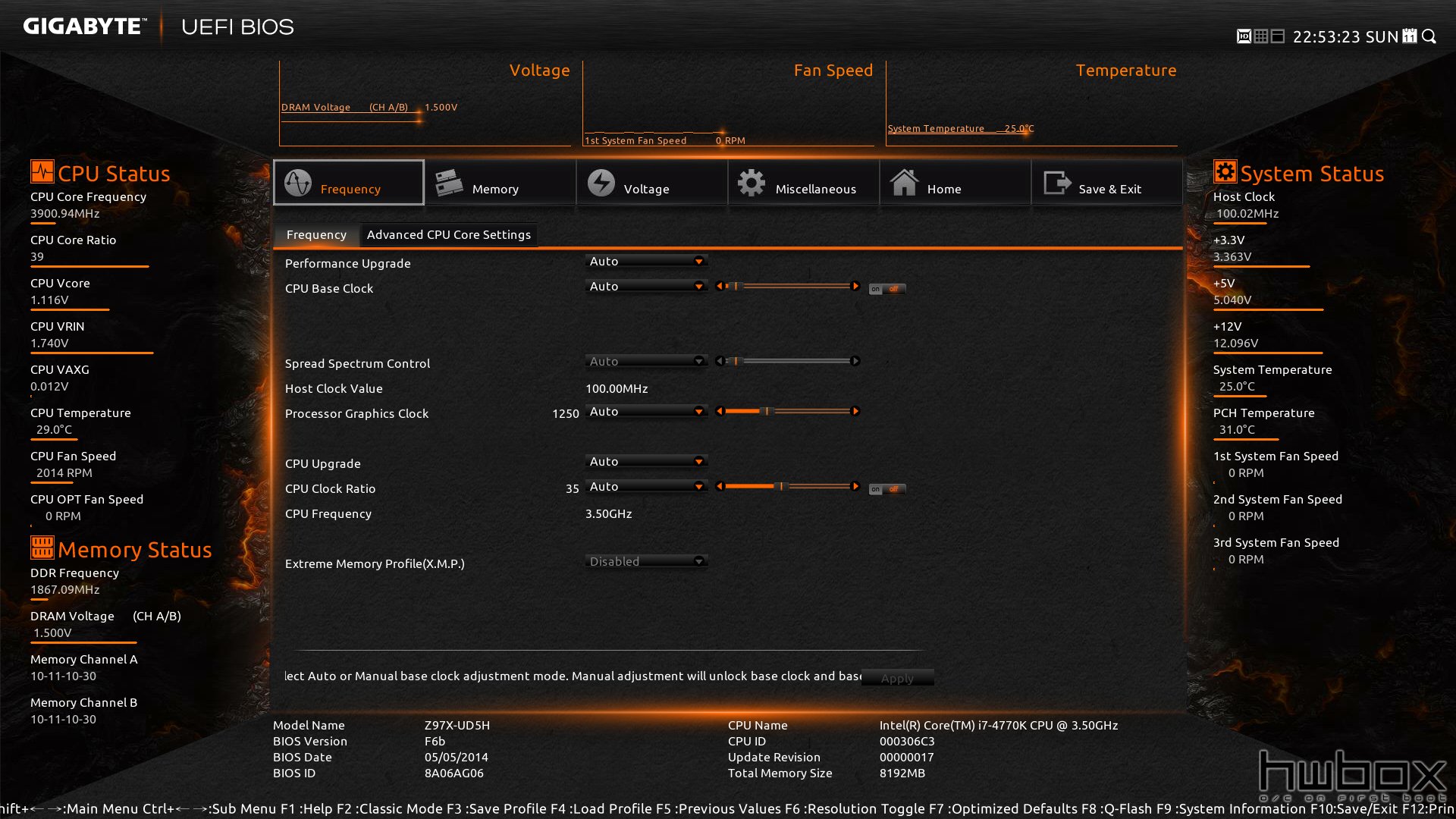The height and width of the screenshot is (819, 1456).
Task: Switch to the Memory tab
Action: (500, 182)
